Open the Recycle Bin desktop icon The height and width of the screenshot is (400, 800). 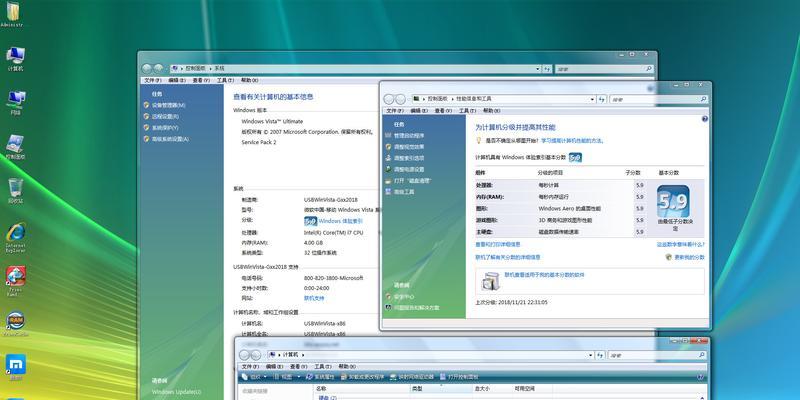point(15,191)
